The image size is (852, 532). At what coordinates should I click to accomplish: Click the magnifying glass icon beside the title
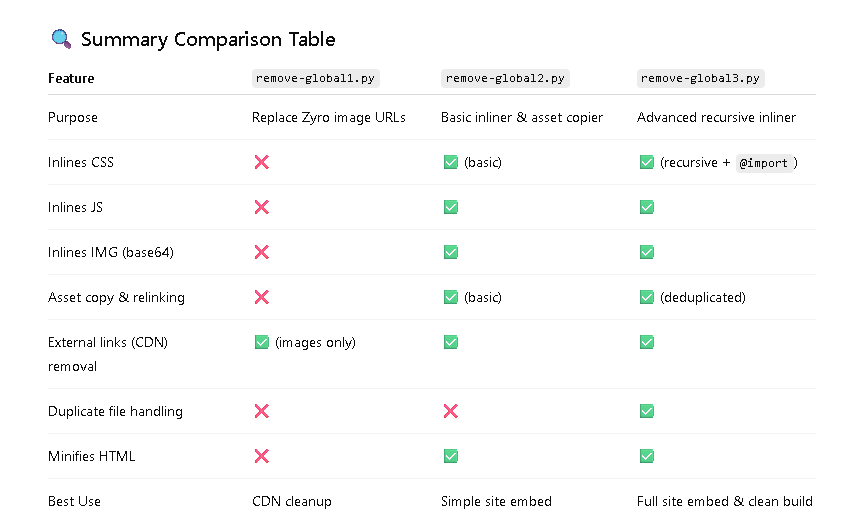point(61,39)
